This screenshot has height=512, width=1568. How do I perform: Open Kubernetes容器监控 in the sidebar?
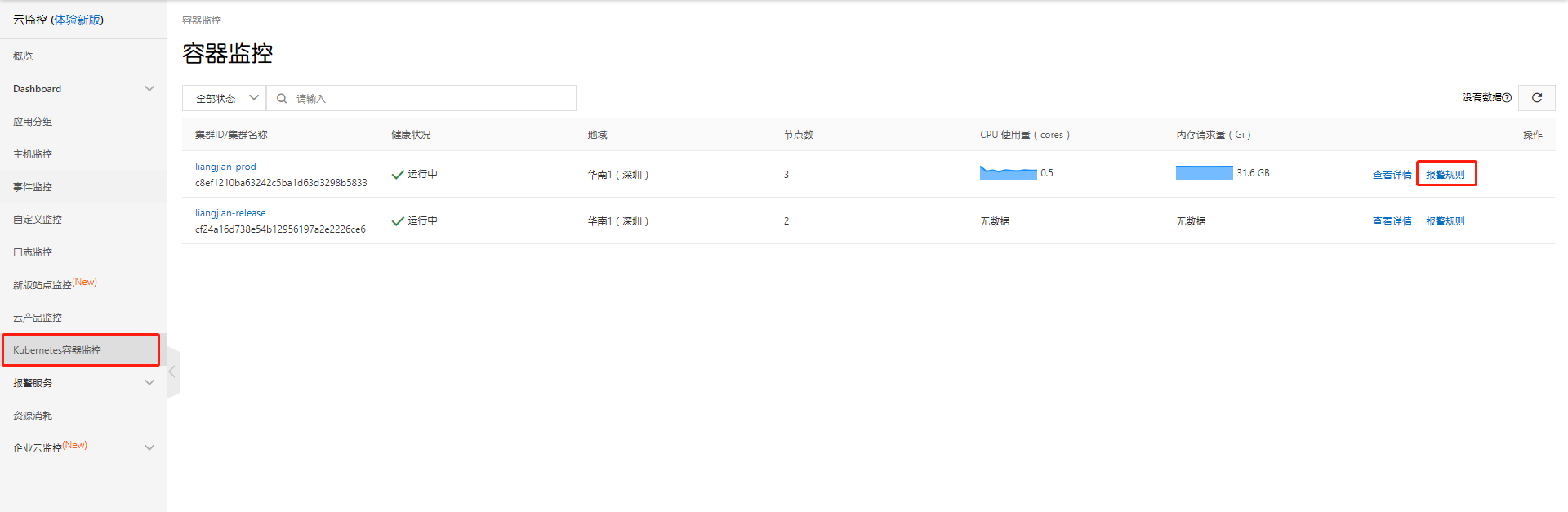[x=57, y=350]
